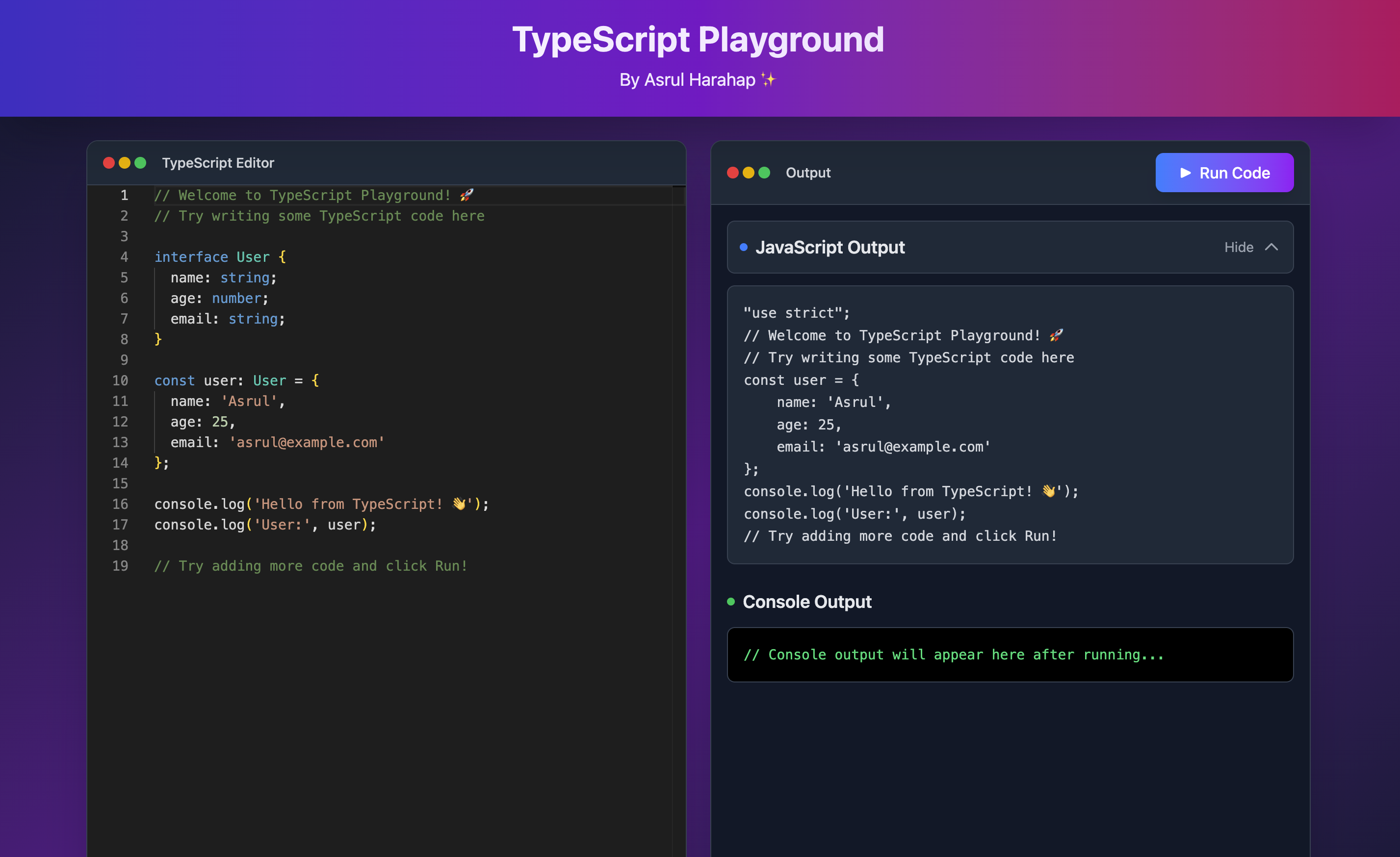The image size is (1400, 857).
Task: Click 'const user: User = {' in editor
Action: point(236,380)
